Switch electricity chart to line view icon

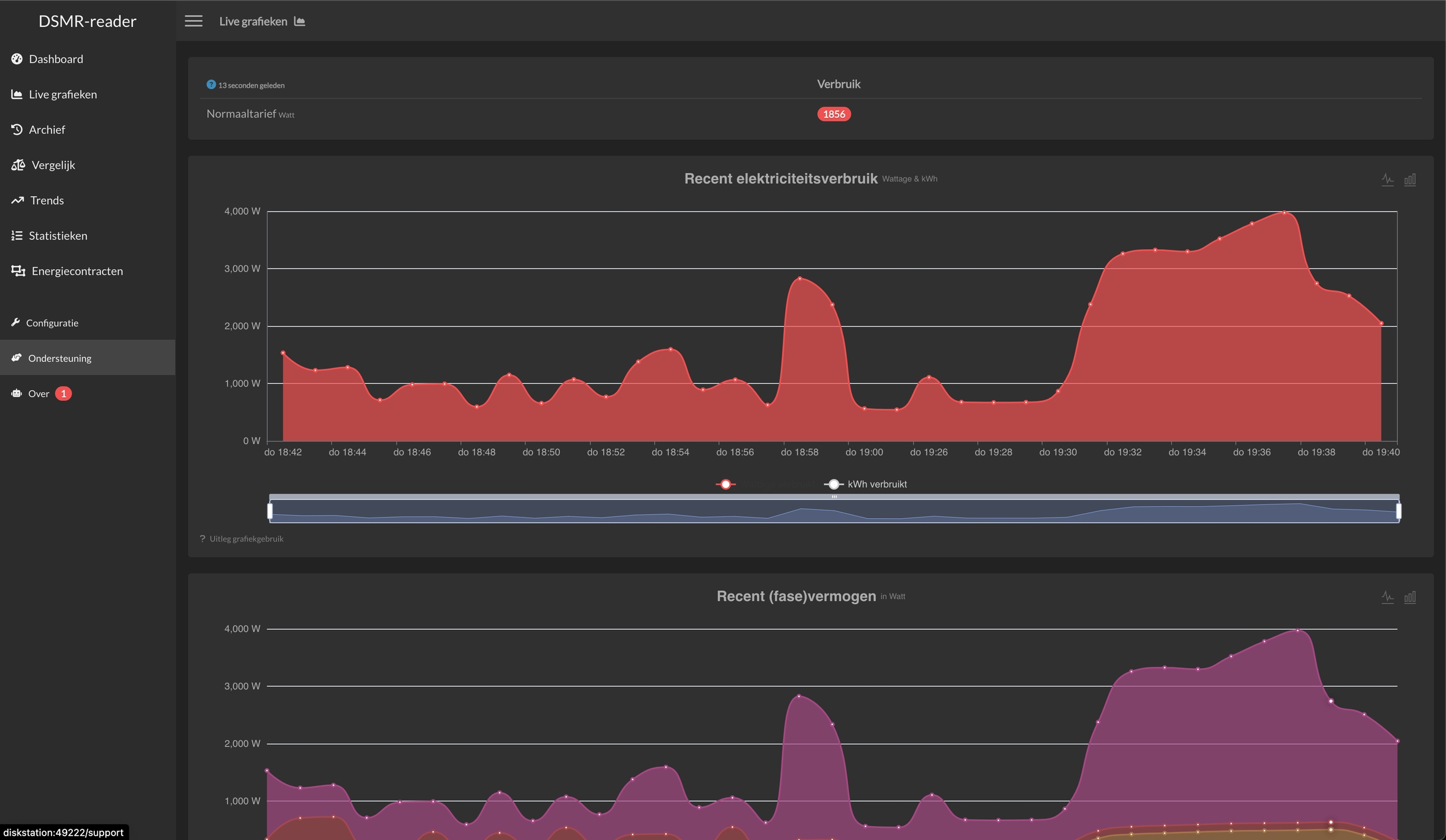point(1388,180)
